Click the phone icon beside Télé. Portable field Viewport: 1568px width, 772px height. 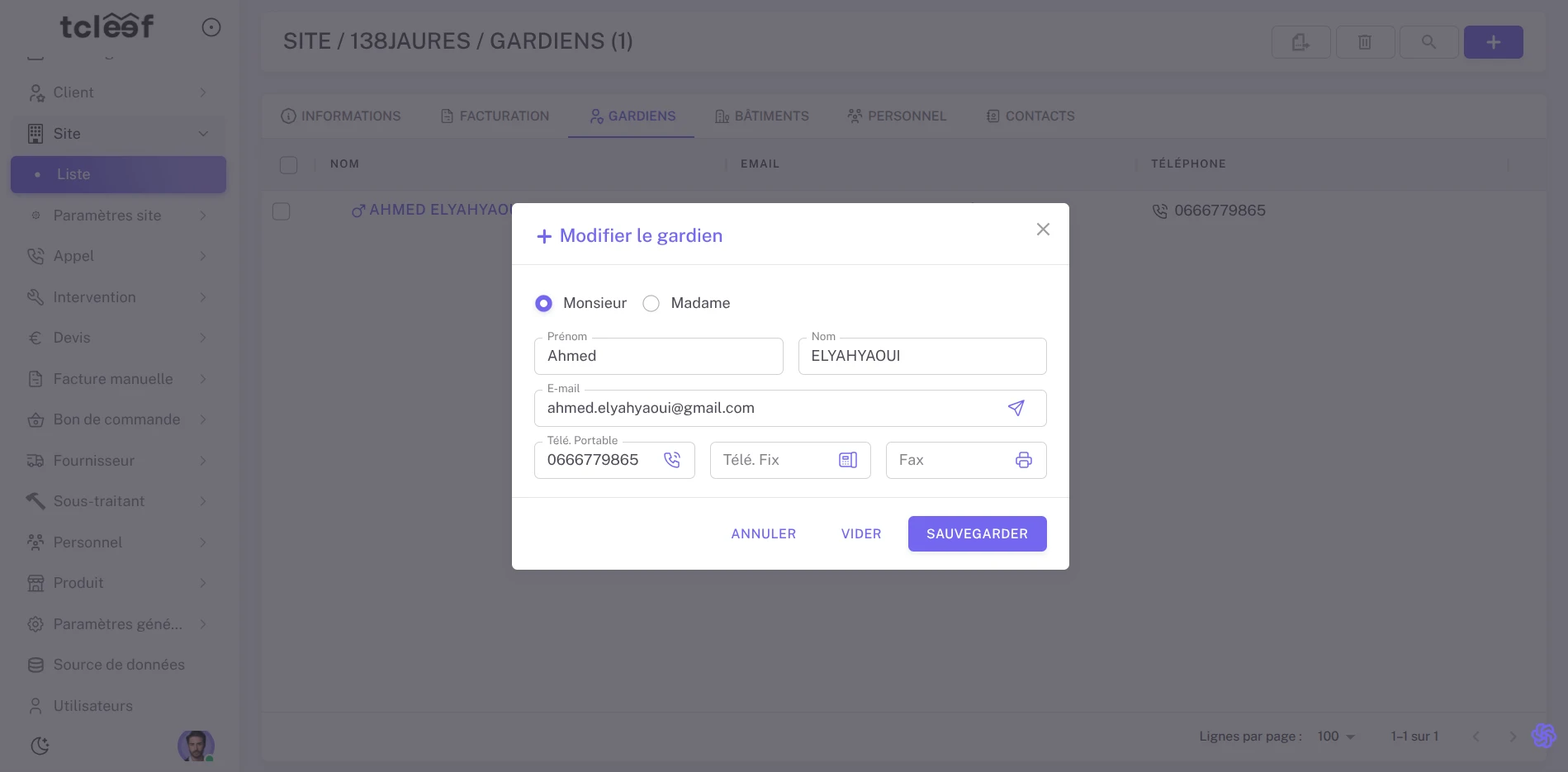(x=672, y=460)
